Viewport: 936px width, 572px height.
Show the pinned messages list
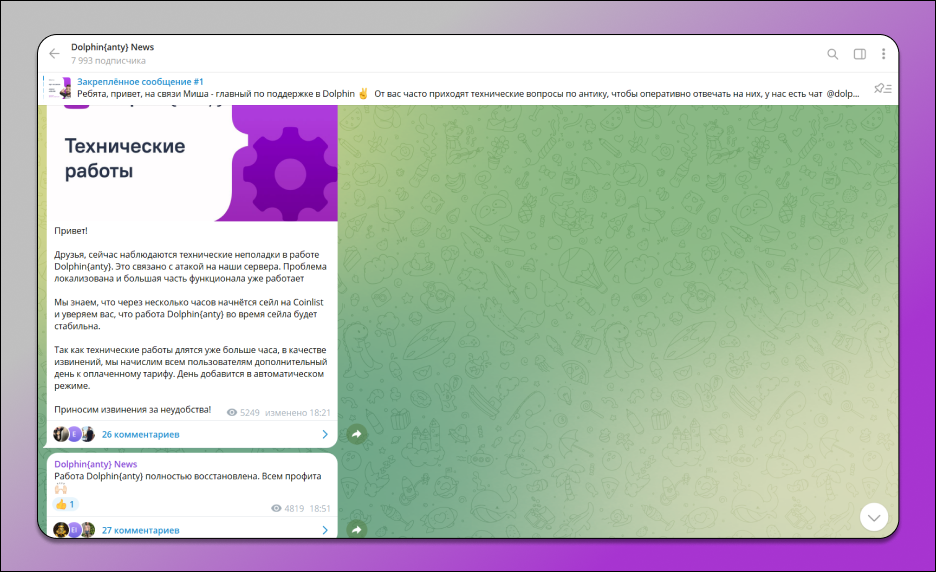point(882,88)
